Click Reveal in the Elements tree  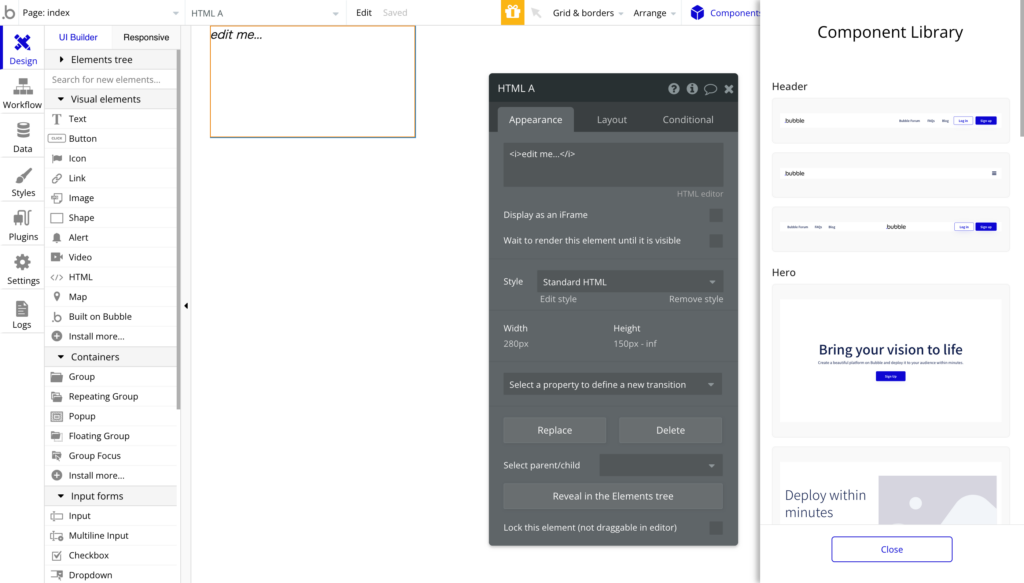click(613, 496)
